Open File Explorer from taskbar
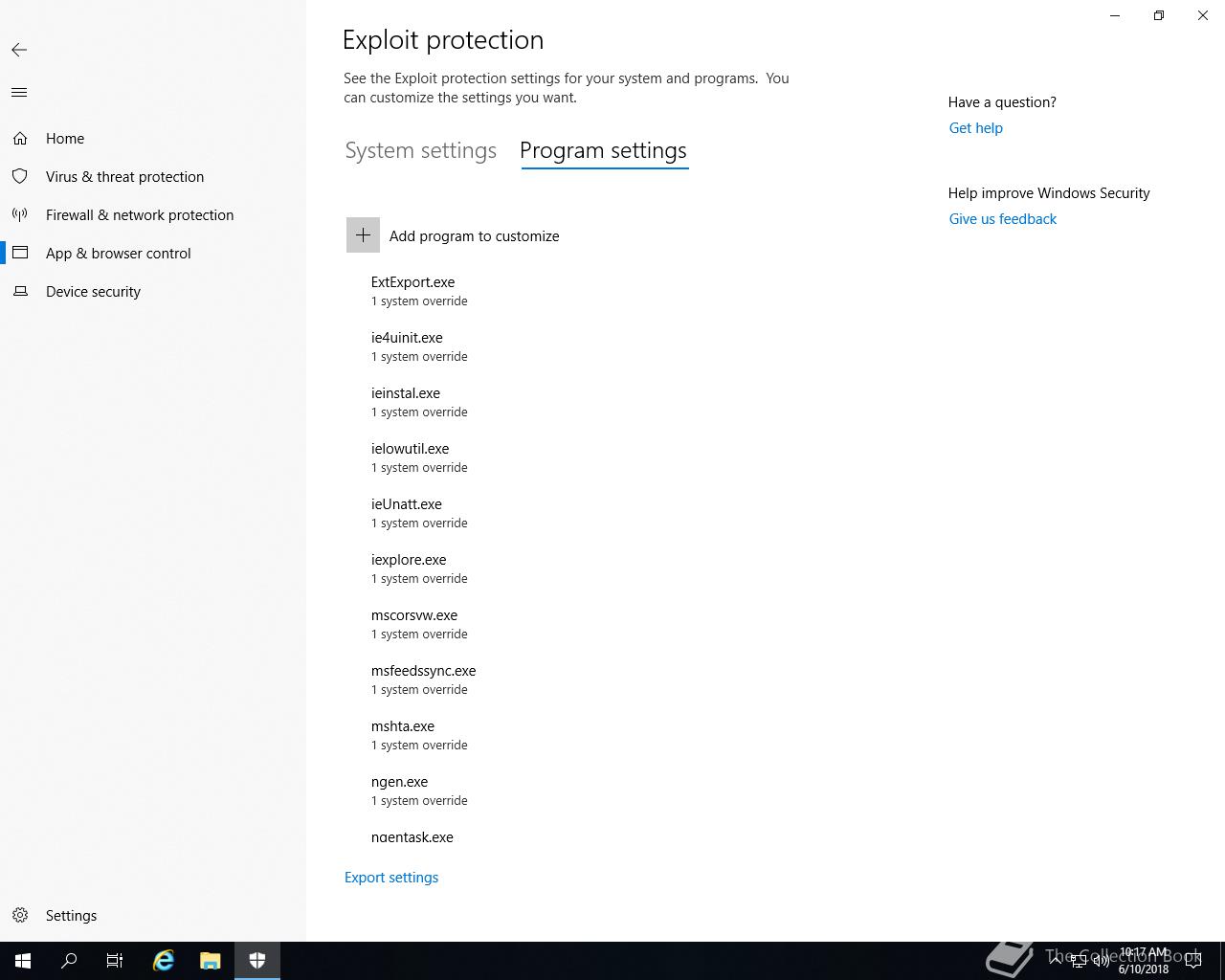1225x980 pixels. pyautogui.click(x=211, y=961)
